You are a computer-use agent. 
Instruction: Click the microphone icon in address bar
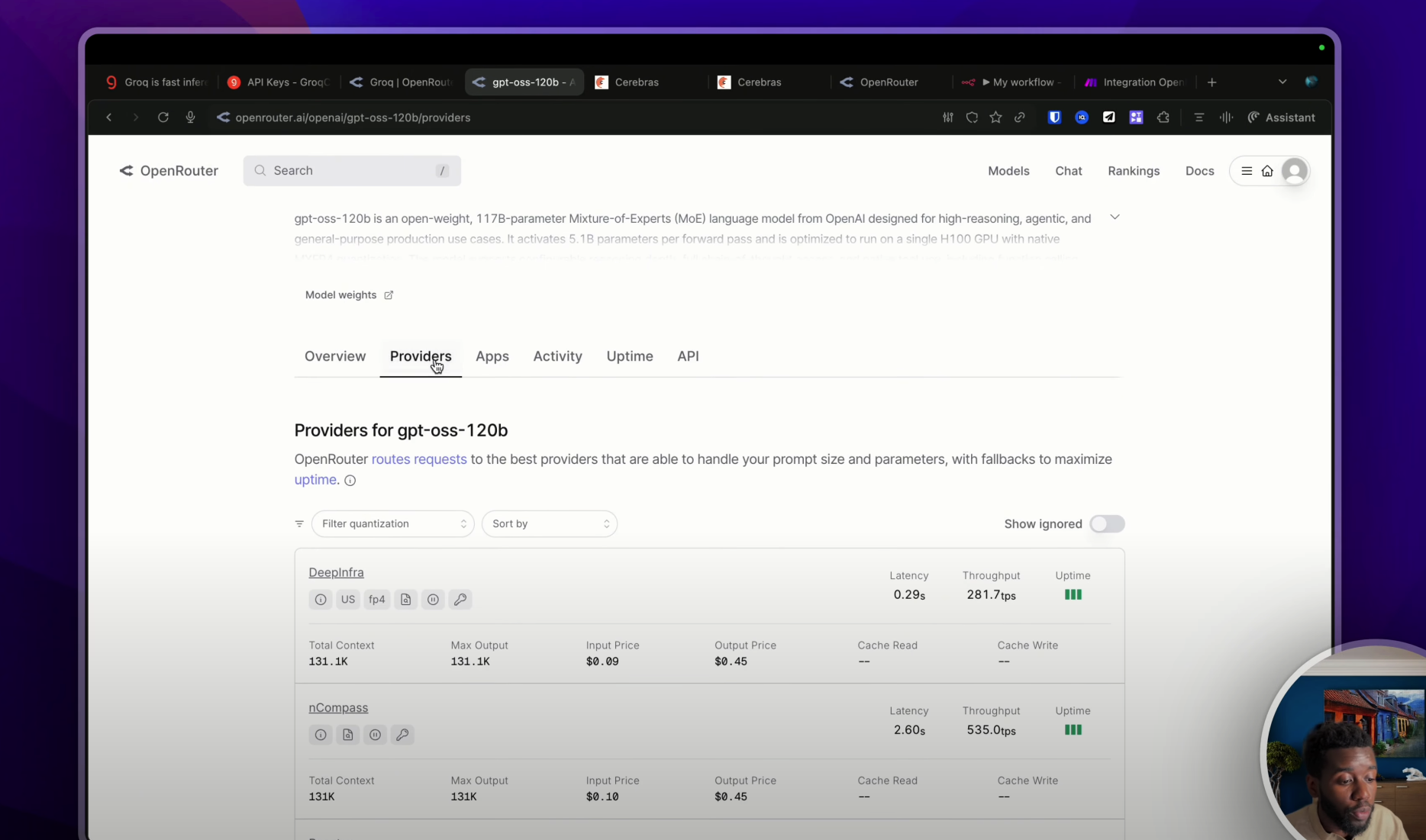[x=191, y=117]
